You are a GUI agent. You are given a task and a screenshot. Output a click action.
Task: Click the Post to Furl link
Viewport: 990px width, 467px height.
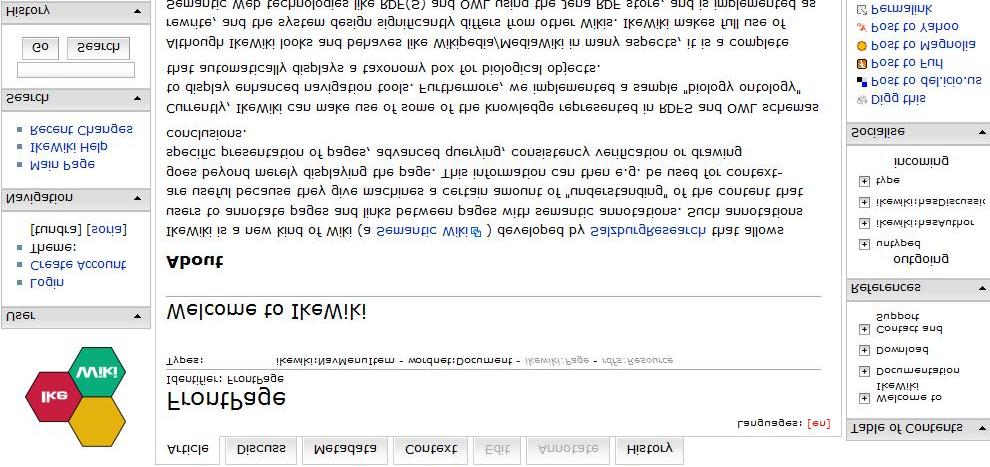click(x=907, y=64)
